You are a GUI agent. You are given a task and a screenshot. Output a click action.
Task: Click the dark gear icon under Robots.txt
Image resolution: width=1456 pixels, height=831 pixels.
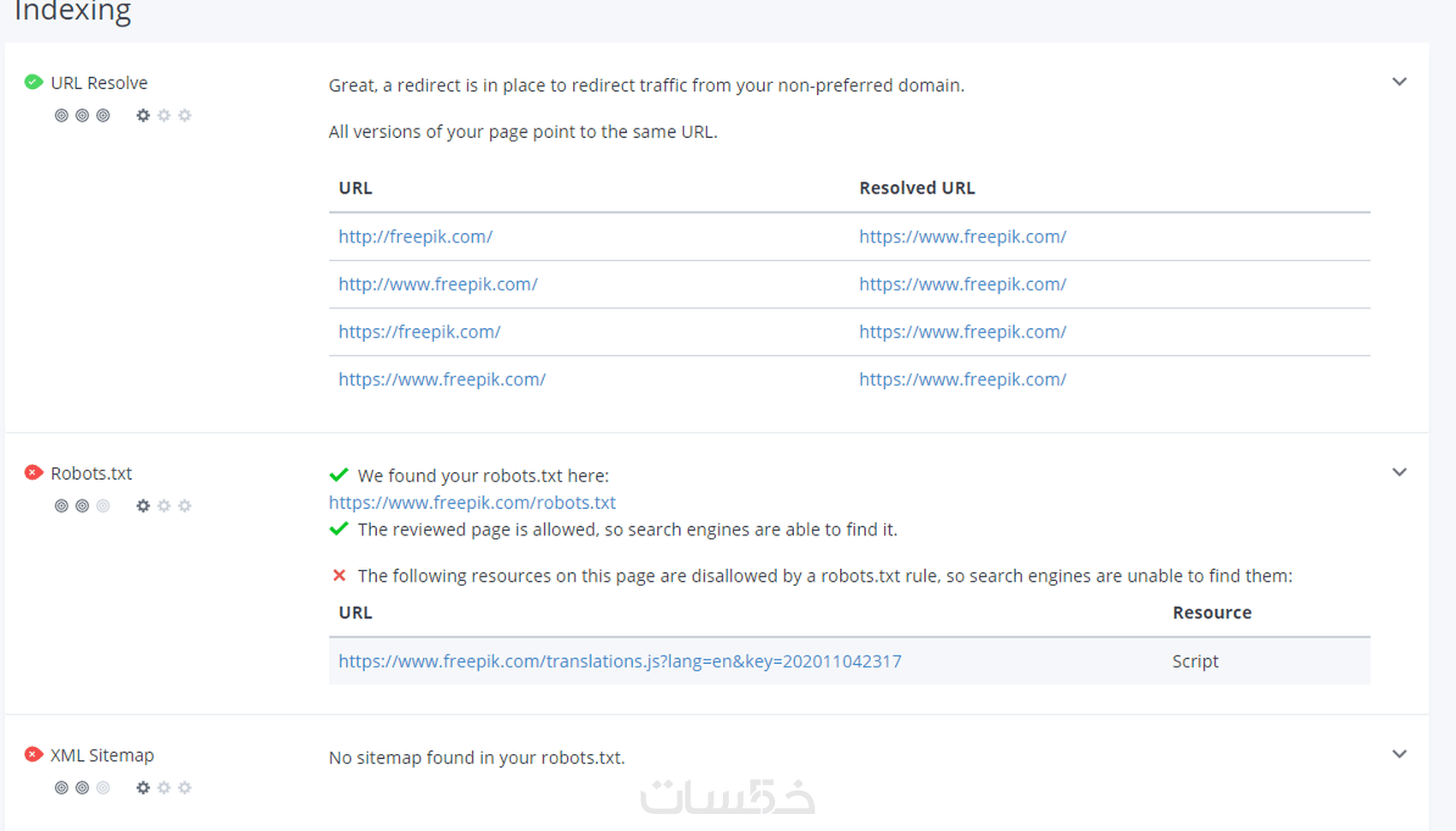(x=143, y=506)
